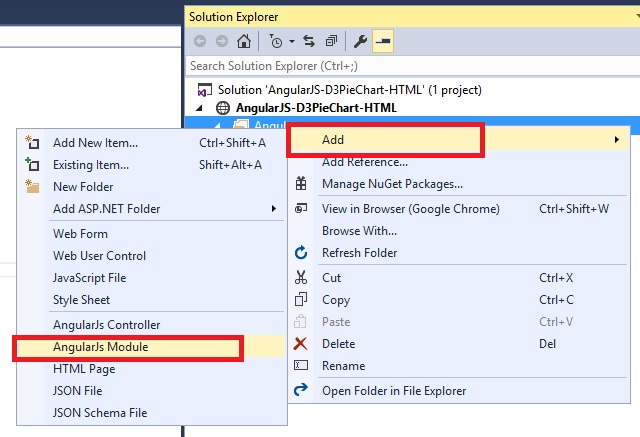640x437 pixels.
Task: Toggle the Preview Selected Items button
Action: pyautogui.click(x=383, y=41)
